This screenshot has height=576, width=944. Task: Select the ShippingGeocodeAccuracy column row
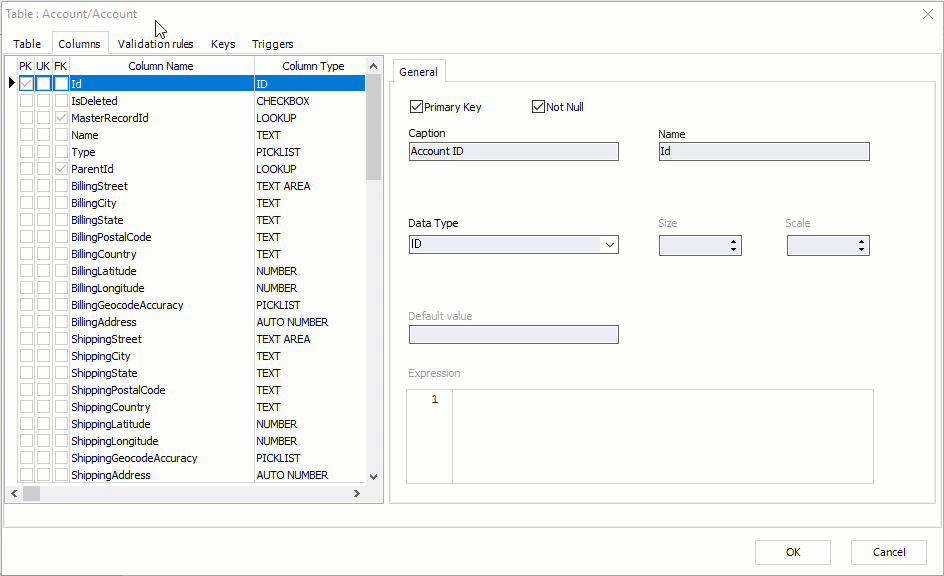coord(191,458)
